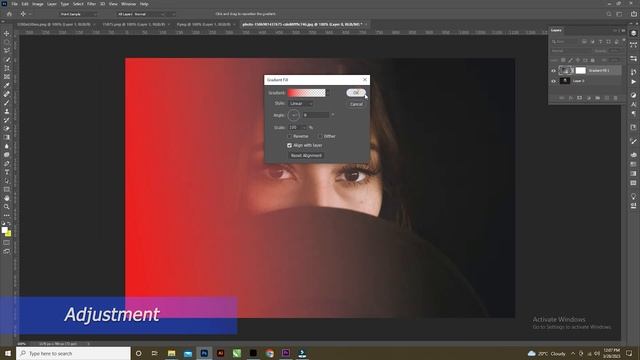Open the Window menu
Viewport: 640px width, 360px height.
coord(128,4)
